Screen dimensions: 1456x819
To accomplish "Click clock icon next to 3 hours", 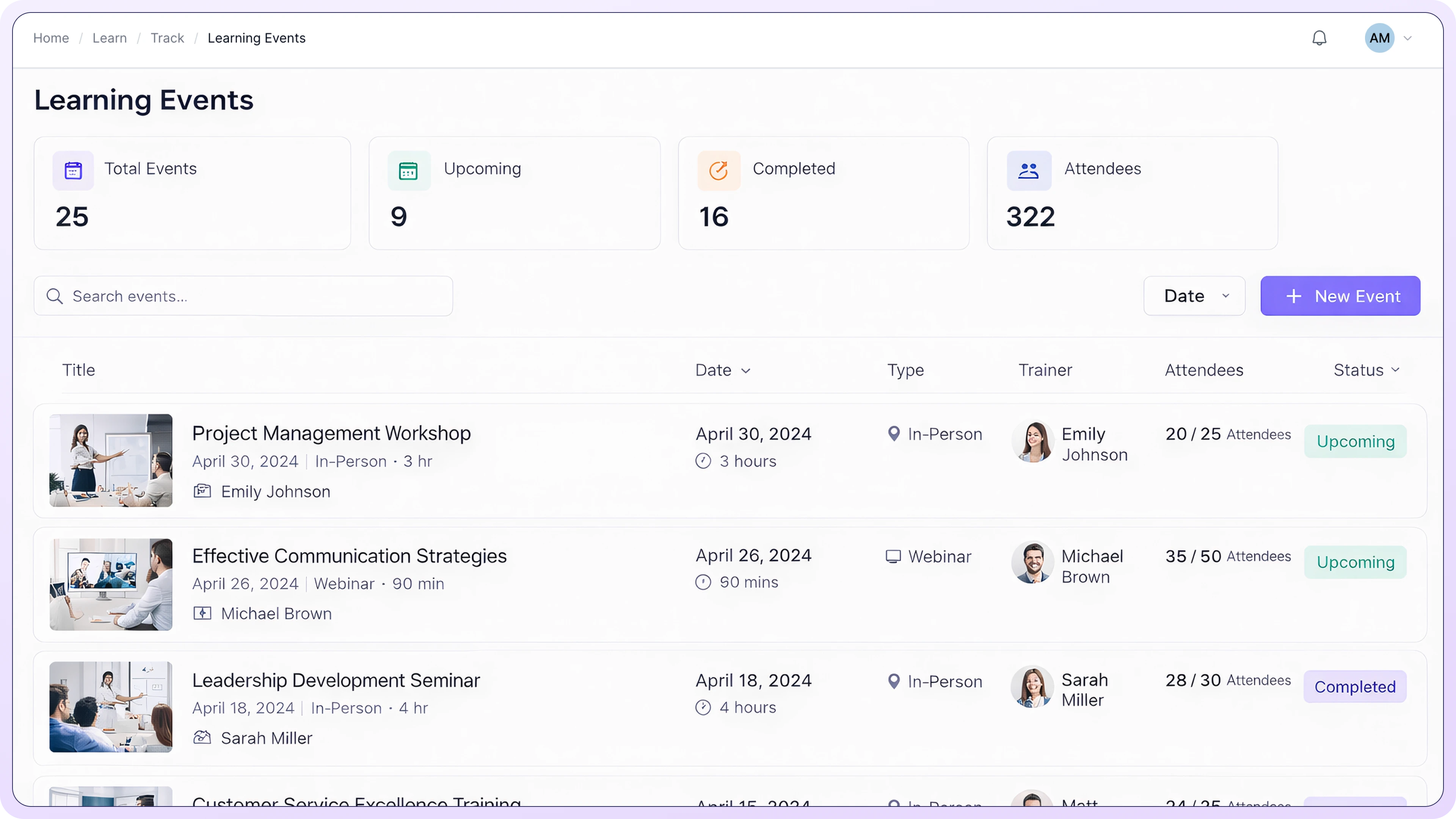I will coord(703,461).
